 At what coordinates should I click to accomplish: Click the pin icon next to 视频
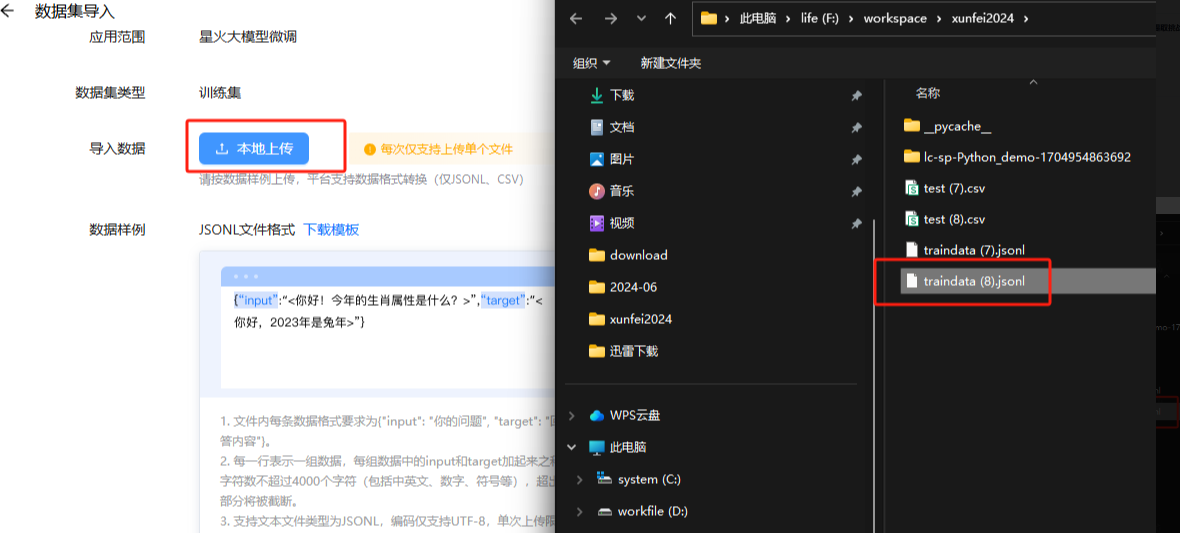pos(856,224)
